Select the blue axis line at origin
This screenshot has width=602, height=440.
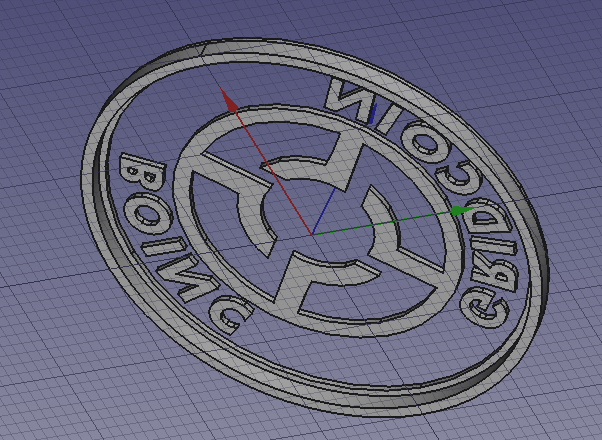[323, 212]
